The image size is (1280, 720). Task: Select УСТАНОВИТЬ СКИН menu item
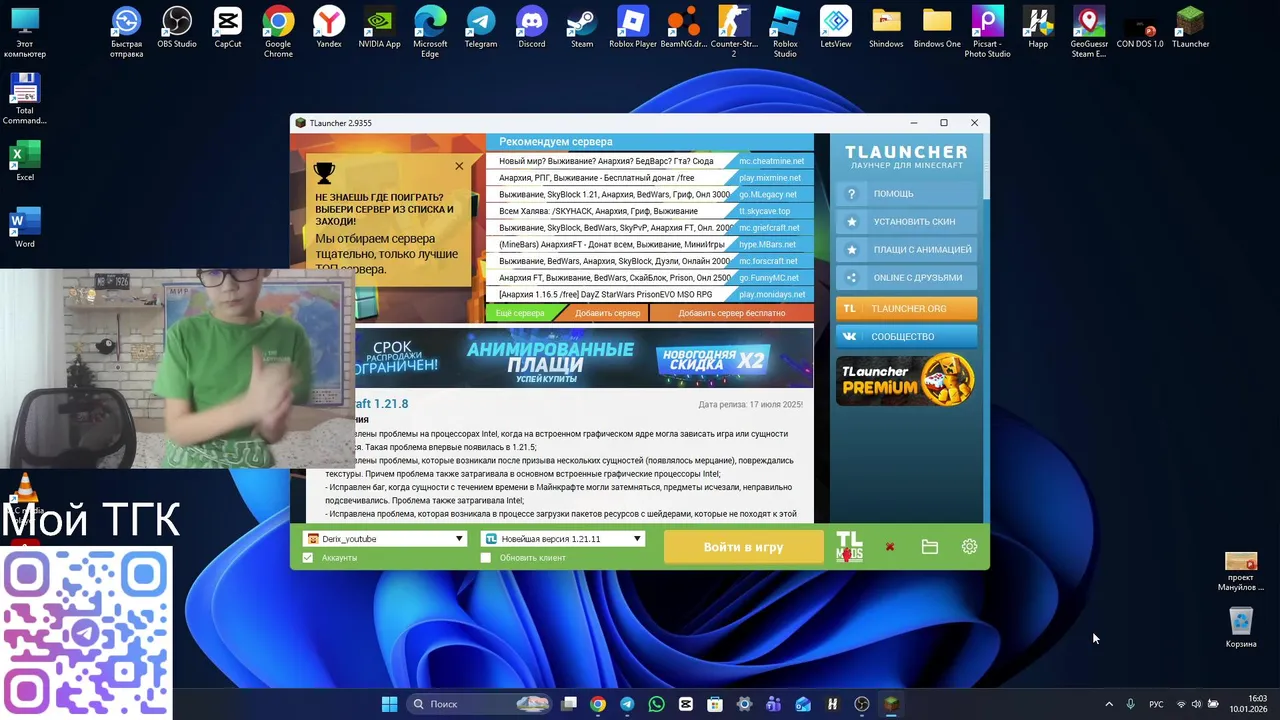click(x=906, y=222)
